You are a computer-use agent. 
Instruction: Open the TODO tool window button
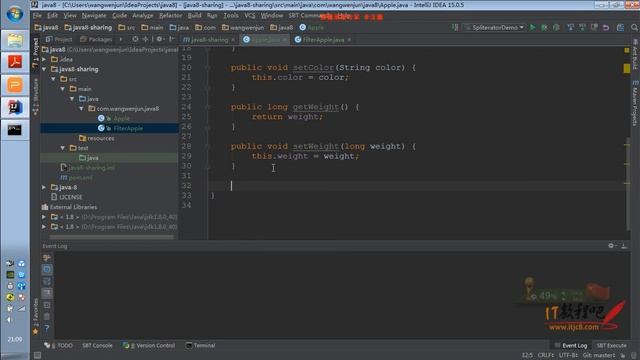[x=59, y=345]
